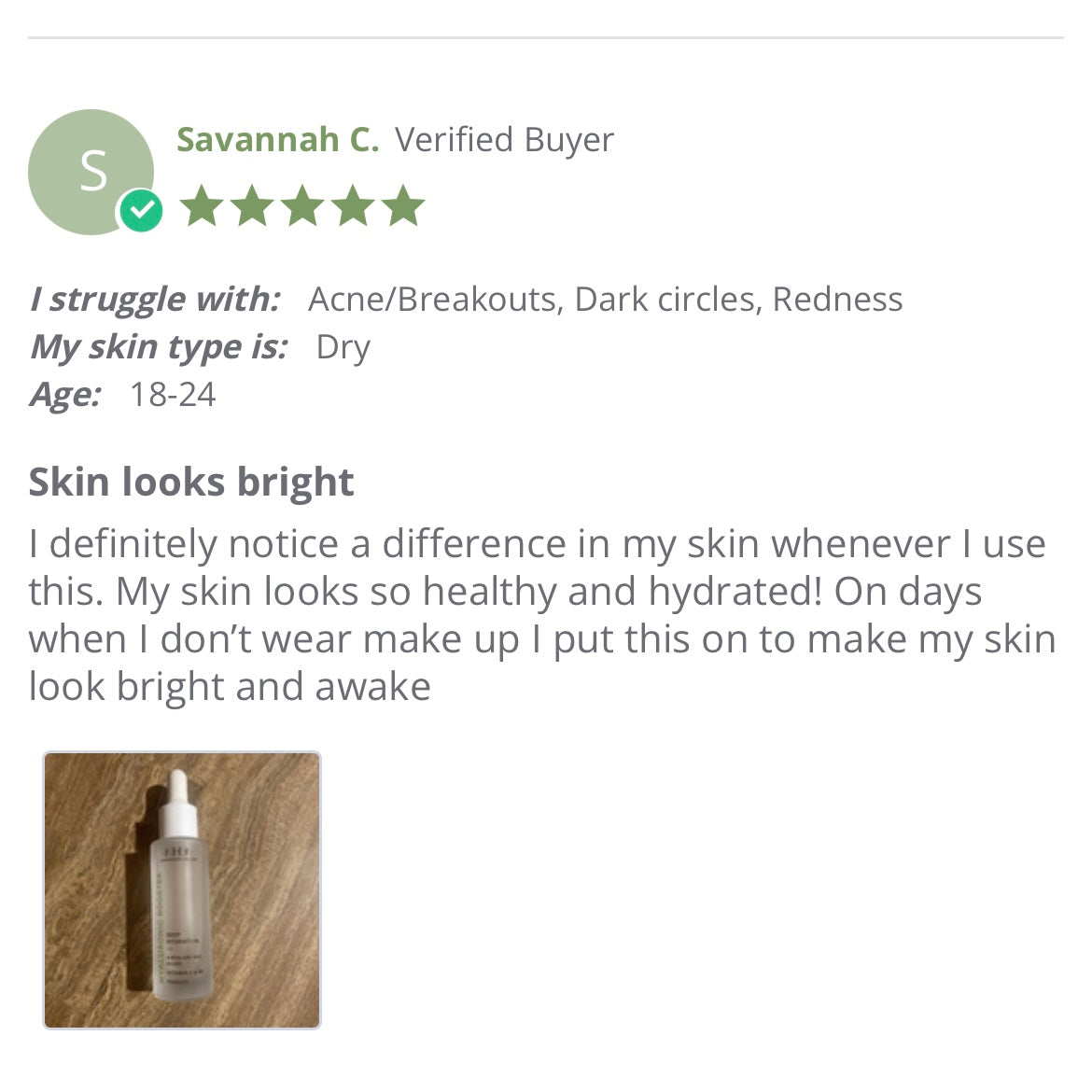This screenshot has width=1092, height=1092.
Task: Click the second rating star
Action: [251, 206]
